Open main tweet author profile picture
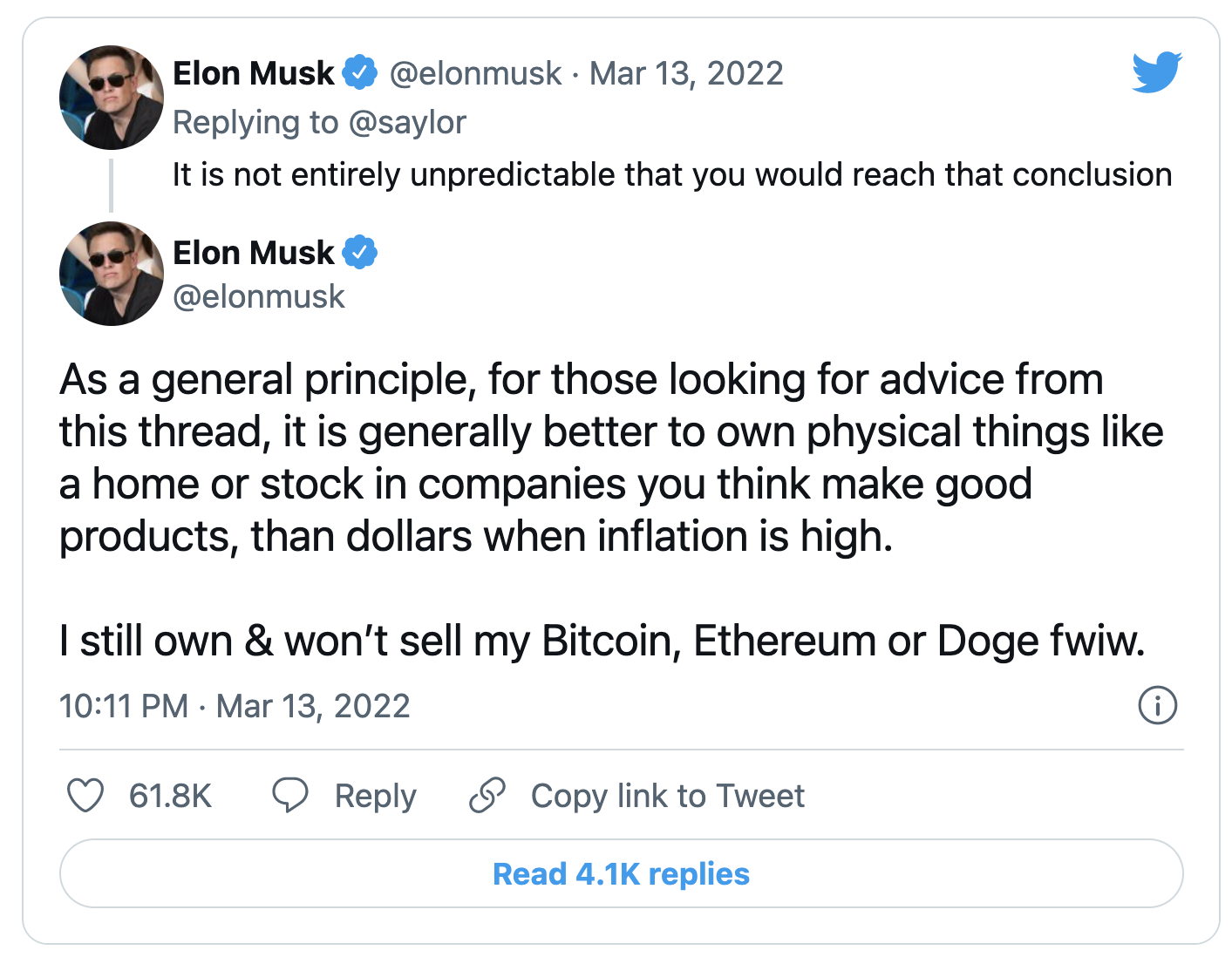The height and width of the screenshot is (957, 1232). click(x=112, y=274)
